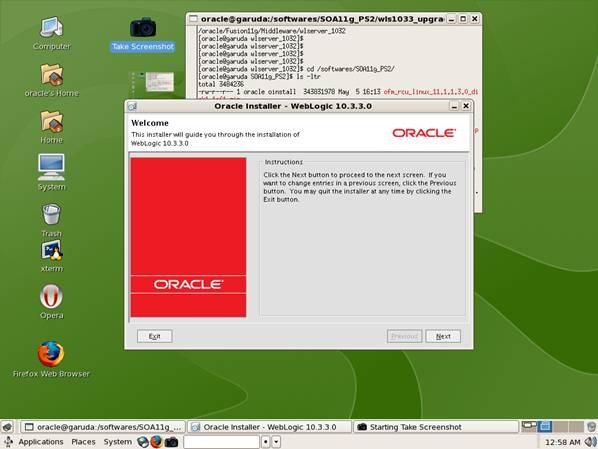
Task: Maximize the oracle@garuda terminal window
Action: click(x=463, y=19)
